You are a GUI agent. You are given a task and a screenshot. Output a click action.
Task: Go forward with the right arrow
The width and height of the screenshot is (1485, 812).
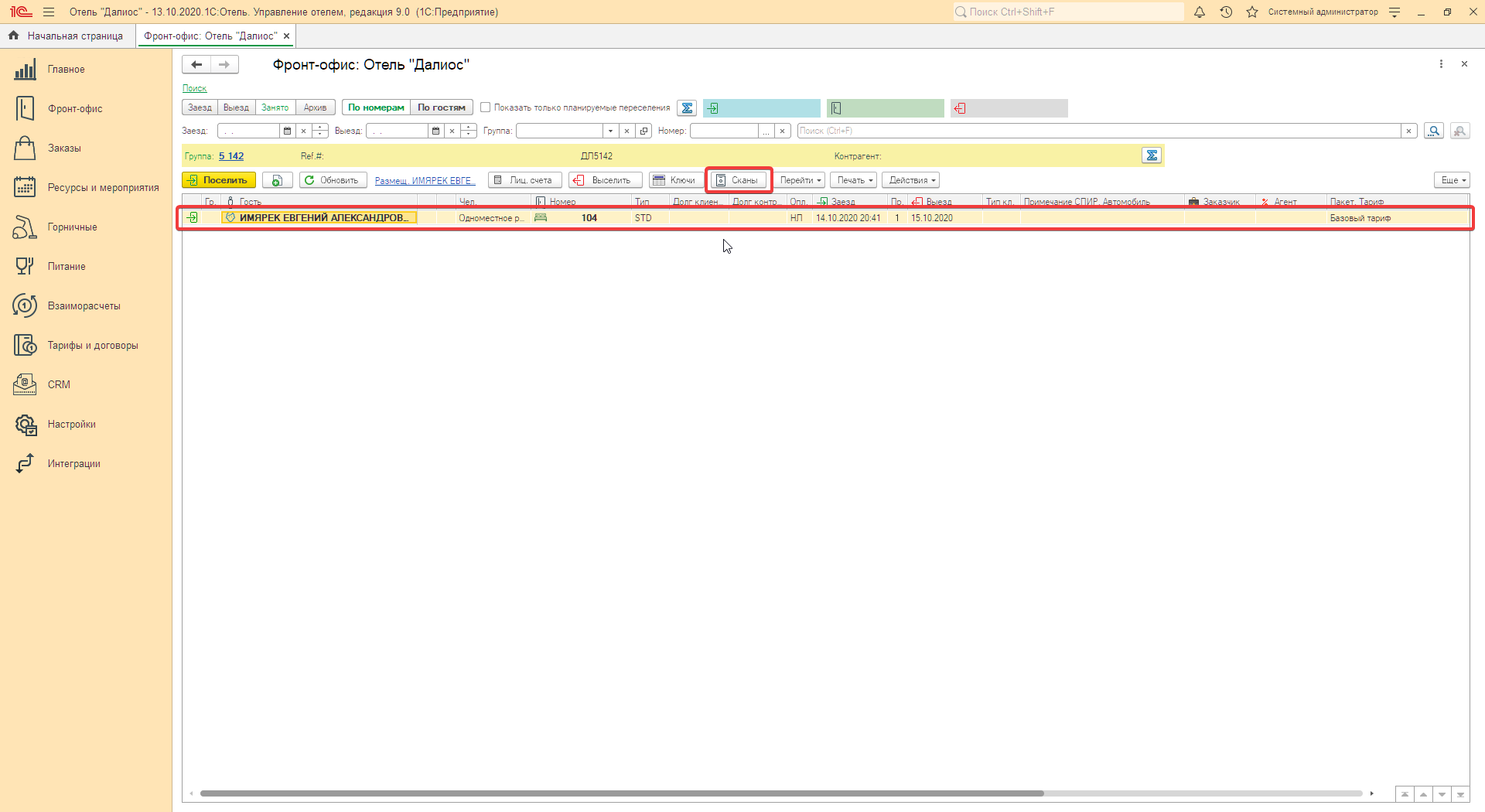[x=224, y=65]
